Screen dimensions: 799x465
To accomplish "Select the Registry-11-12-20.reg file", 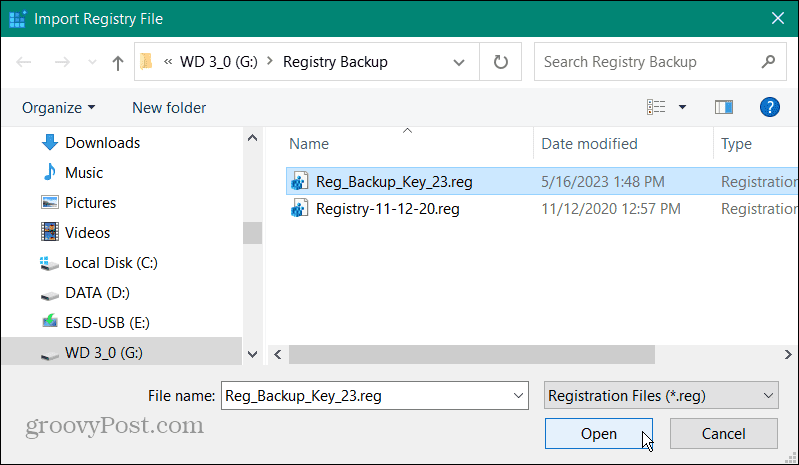I will pyautogui.click(x=387, y=209).
